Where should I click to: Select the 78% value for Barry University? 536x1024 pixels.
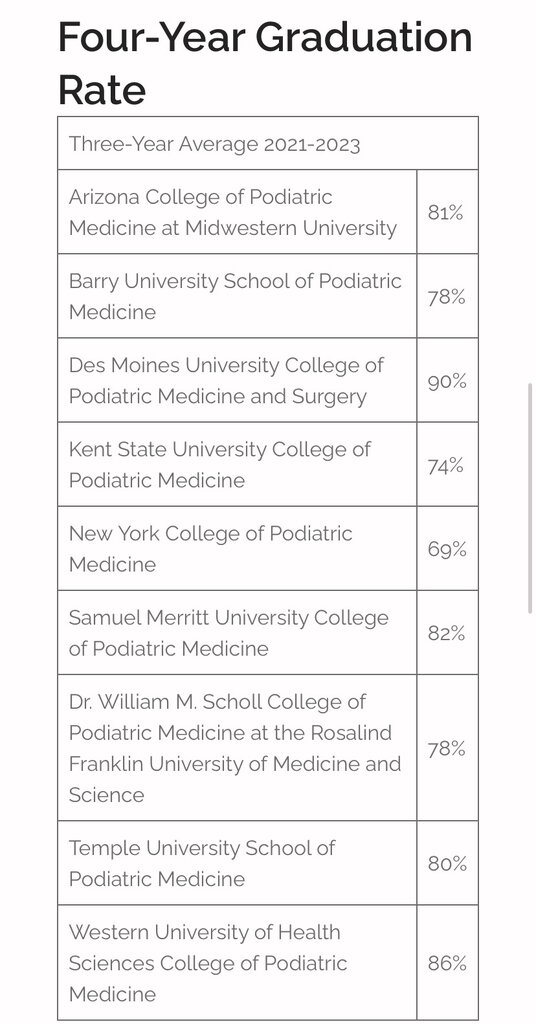[x=447, y=296]
